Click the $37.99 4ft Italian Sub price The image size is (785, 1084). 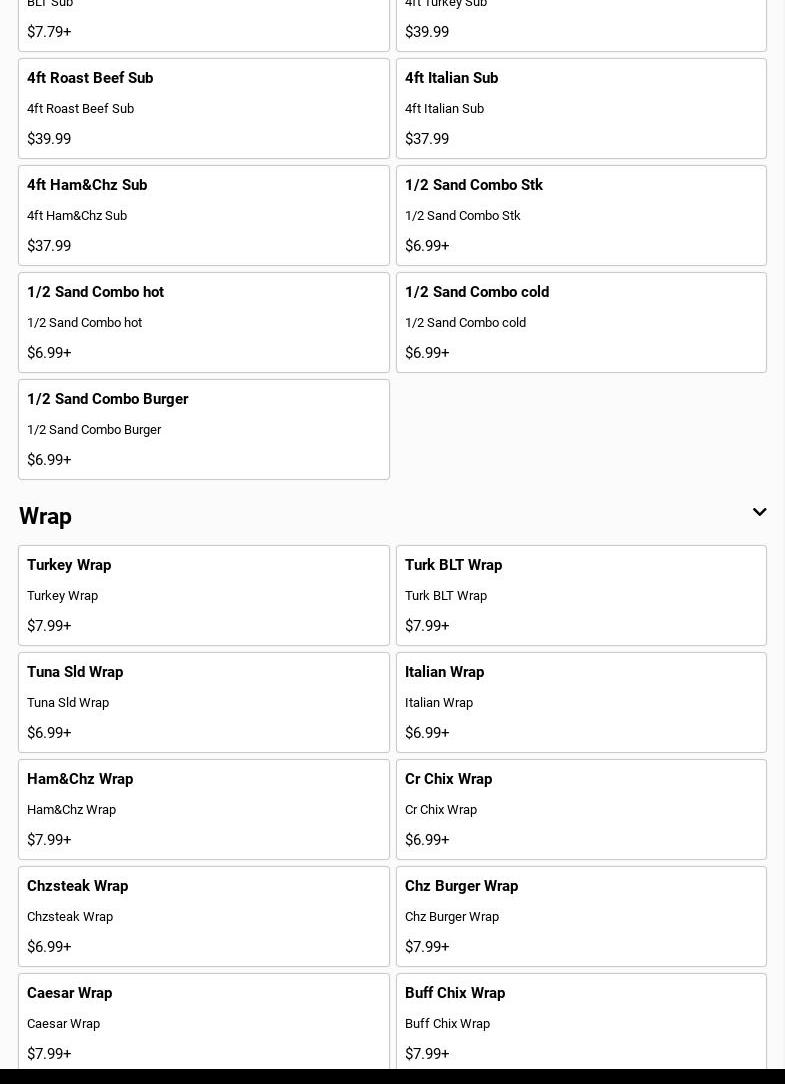427,139
